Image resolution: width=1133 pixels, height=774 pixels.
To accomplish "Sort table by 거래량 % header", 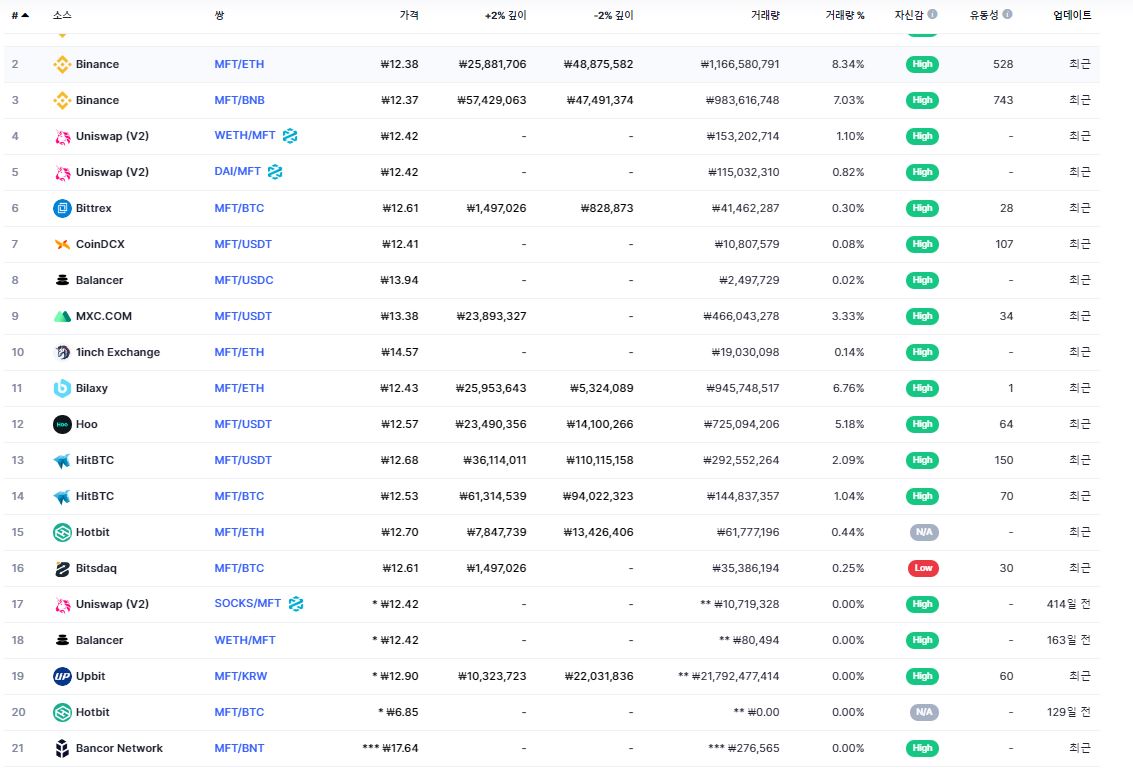I will (x=845, y=15).
